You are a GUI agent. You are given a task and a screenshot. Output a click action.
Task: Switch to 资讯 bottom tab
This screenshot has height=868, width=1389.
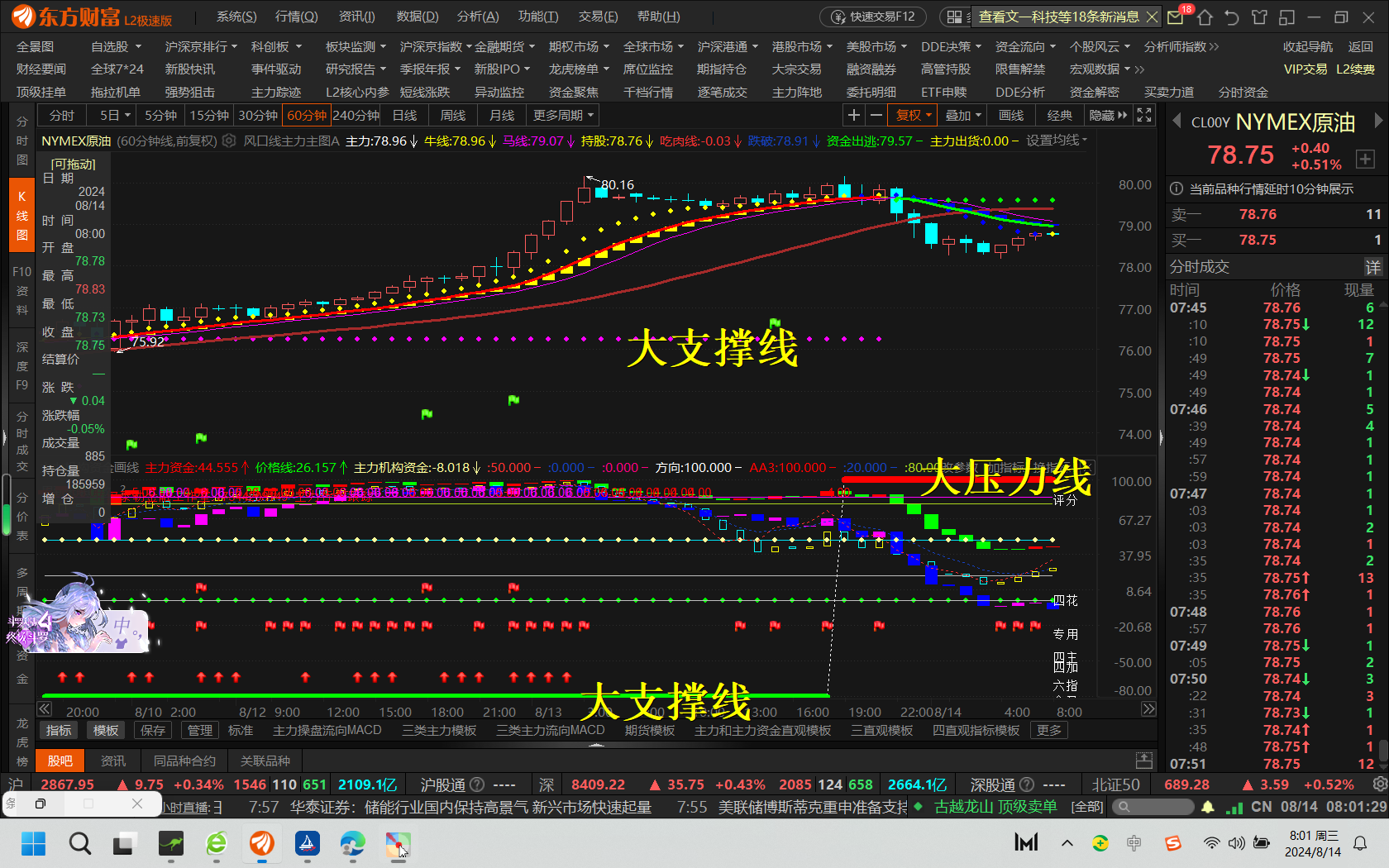(x=112, y=761)
